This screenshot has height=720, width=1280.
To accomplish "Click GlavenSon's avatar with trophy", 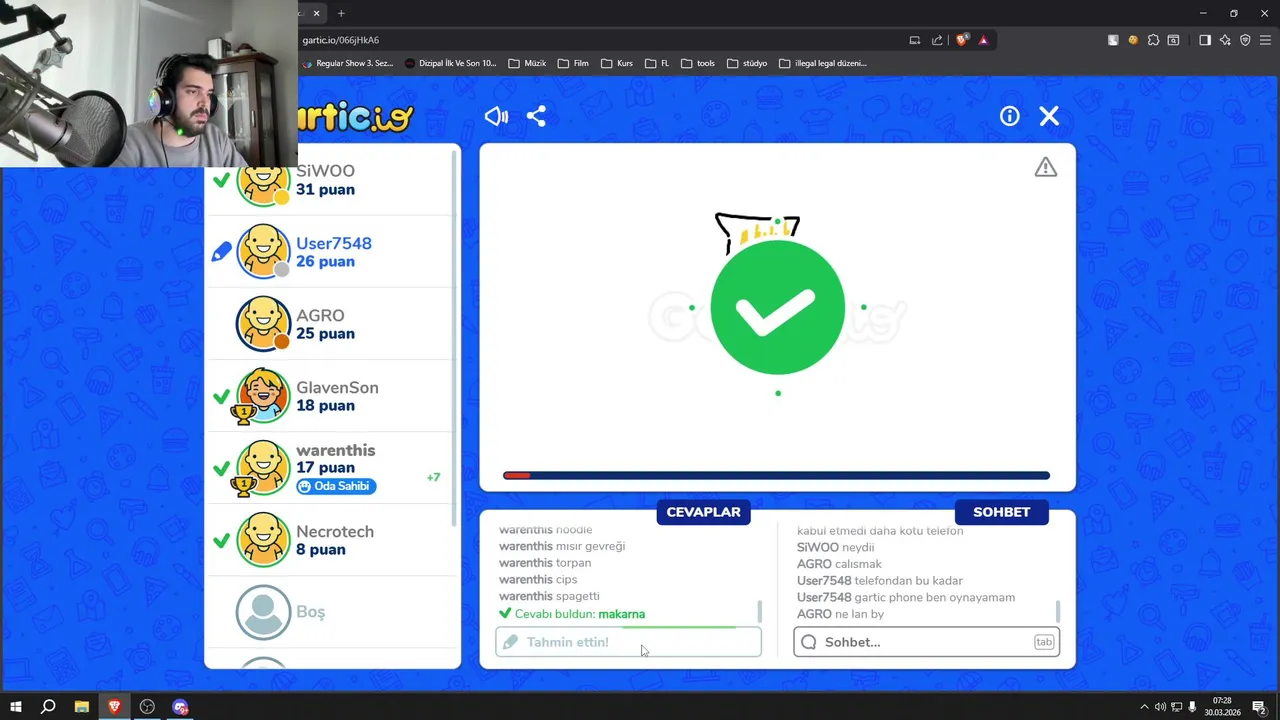I will tap(263, 395).
